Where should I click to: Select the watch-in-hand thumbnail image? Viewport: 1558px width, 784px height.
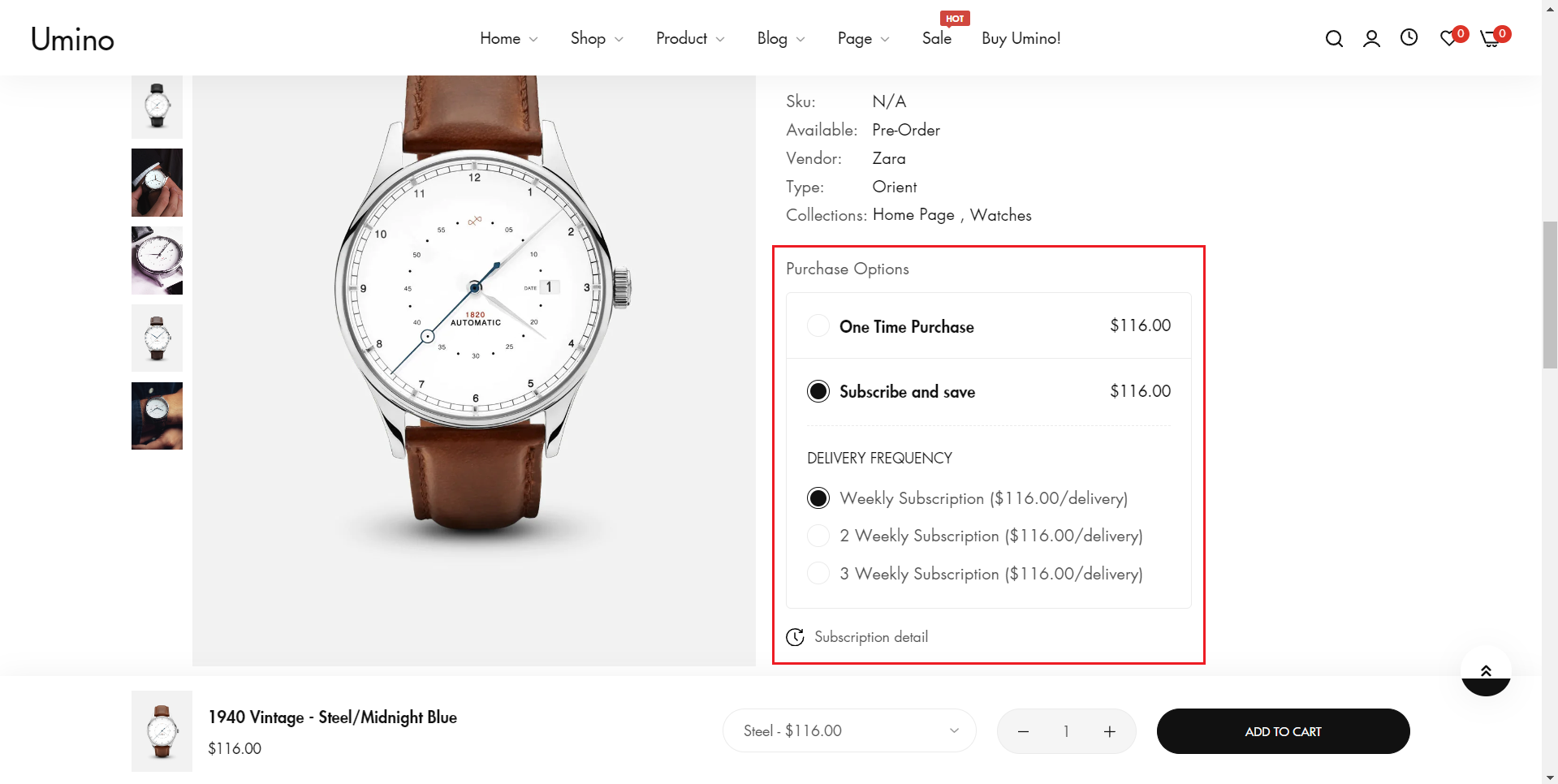coord(157,183)
